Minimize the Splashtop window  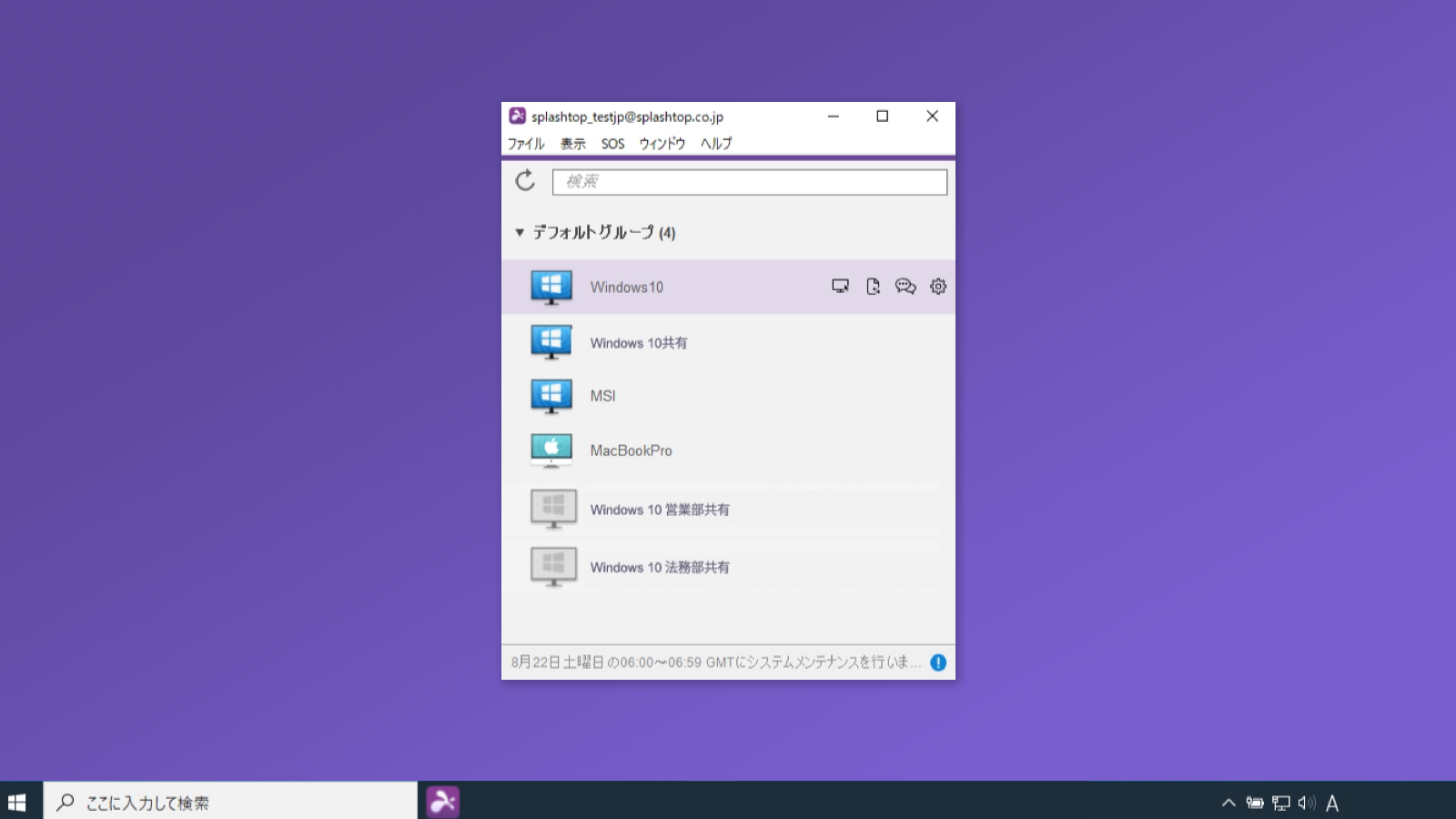click(834, 116)
